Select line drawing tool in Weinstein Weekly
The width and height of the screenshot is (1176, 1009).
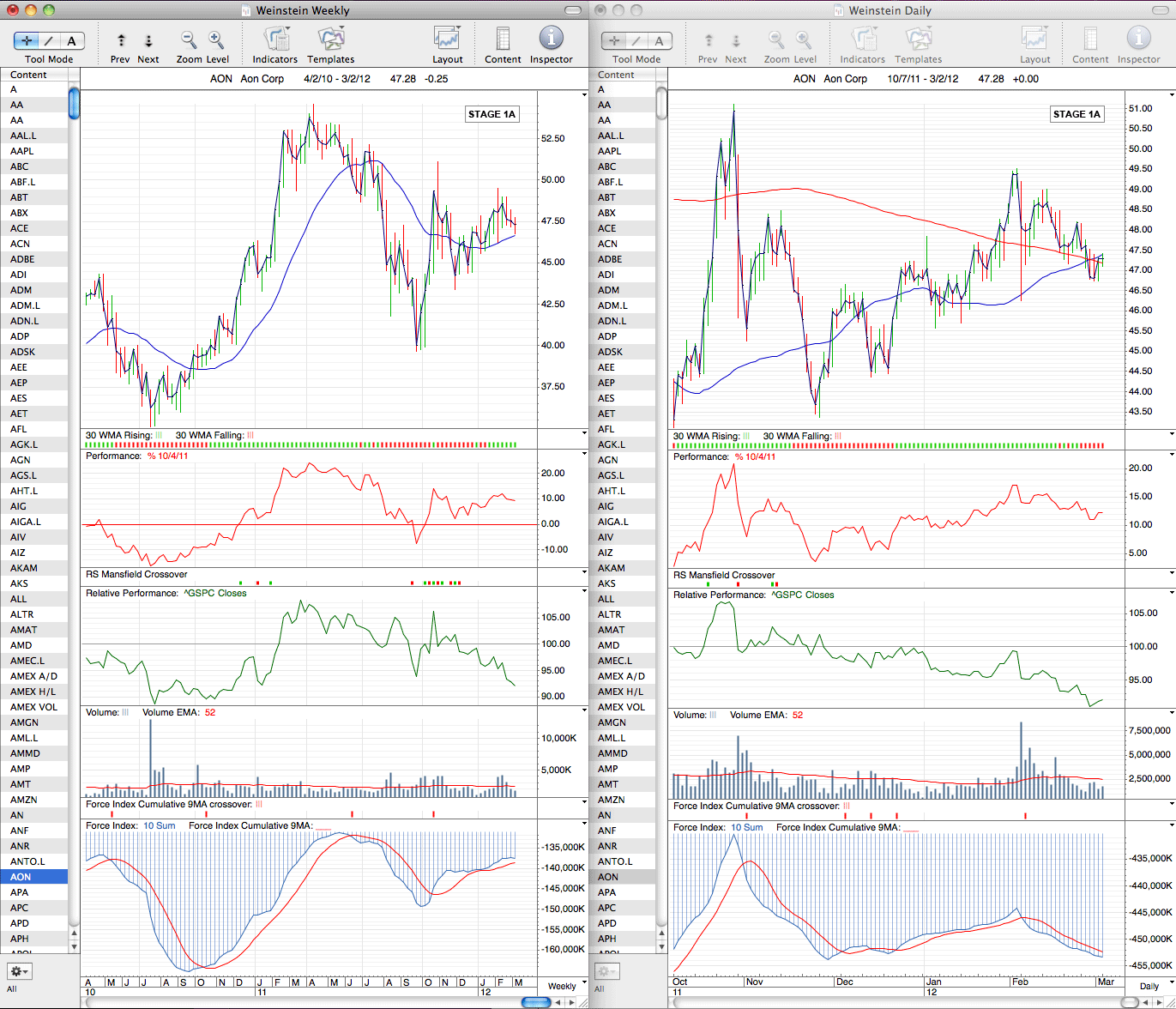coord(49,40)
